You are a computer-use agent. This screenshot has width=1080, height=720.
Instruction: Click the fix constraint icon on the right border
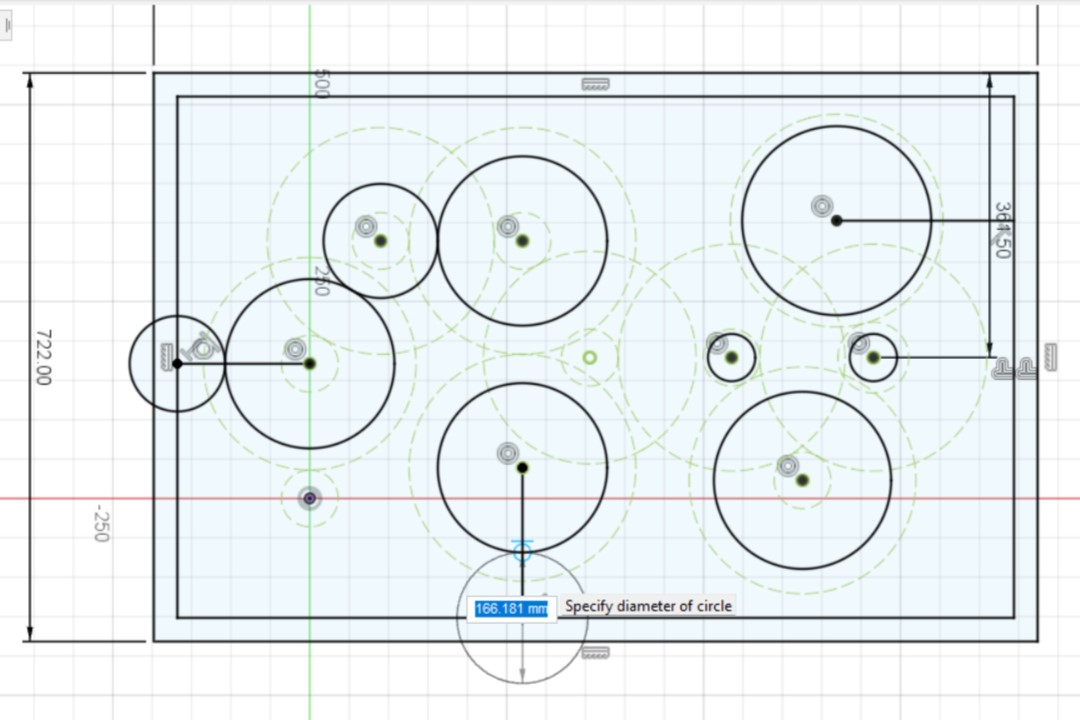tap(1050, 356)
